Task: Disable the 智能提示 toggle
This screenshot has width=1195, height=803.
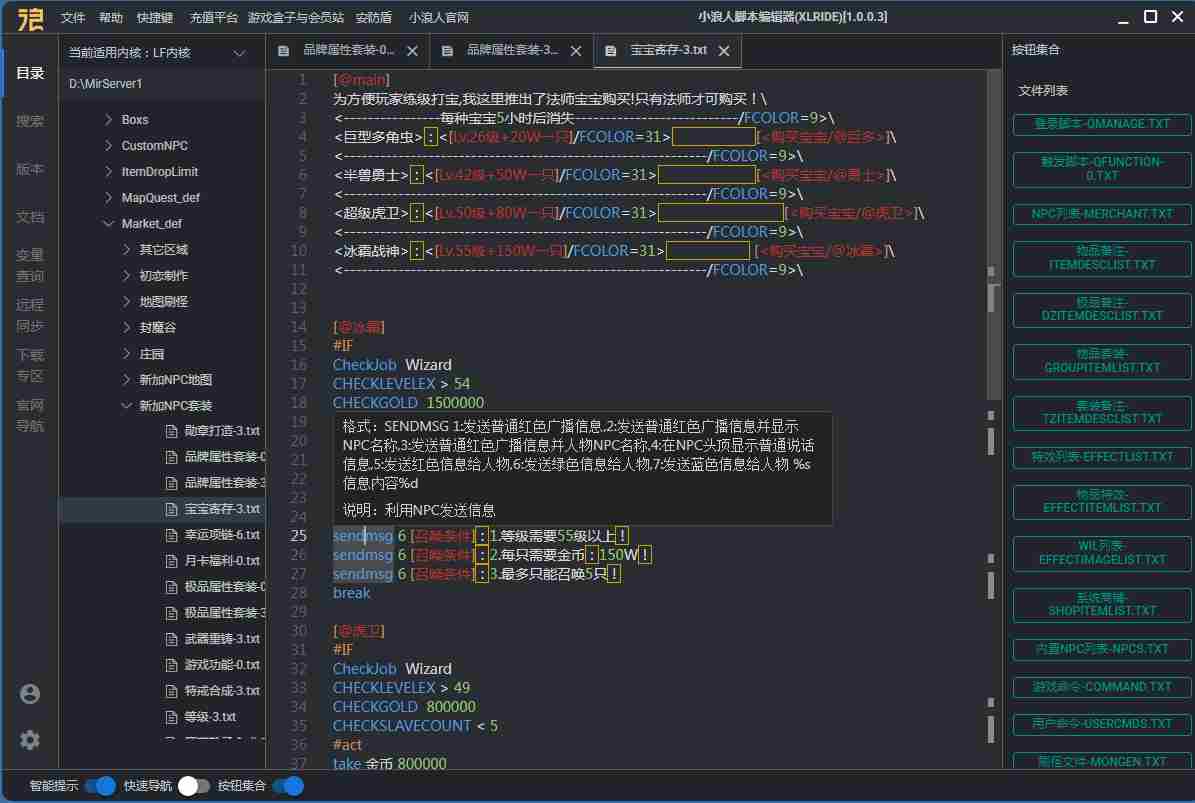Action: [101, 787]
